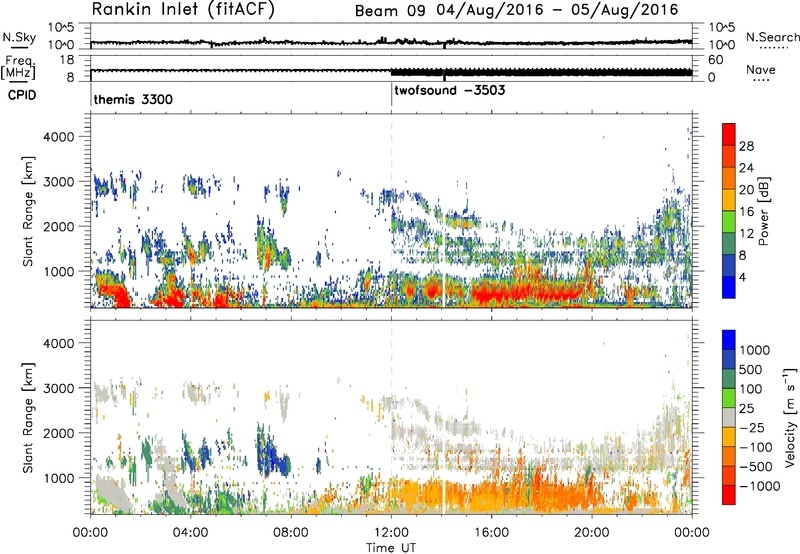Screen dimensions: 800x554
Task: Click the 'twofsound -3503' CPID label
Action: coord(449,90)
